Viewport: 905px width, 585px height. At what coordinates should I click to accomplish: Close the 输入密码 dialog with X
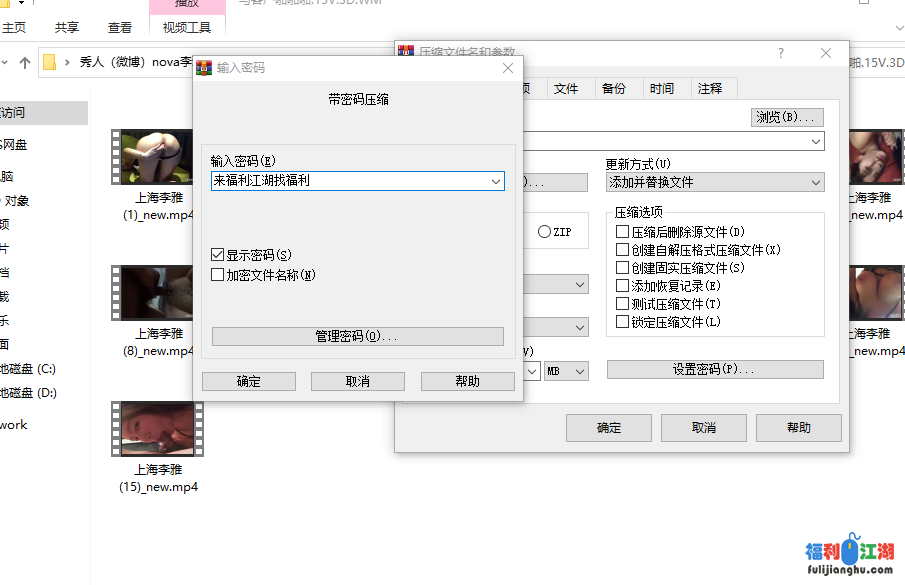pyautogui.click(x=507, y=68)
